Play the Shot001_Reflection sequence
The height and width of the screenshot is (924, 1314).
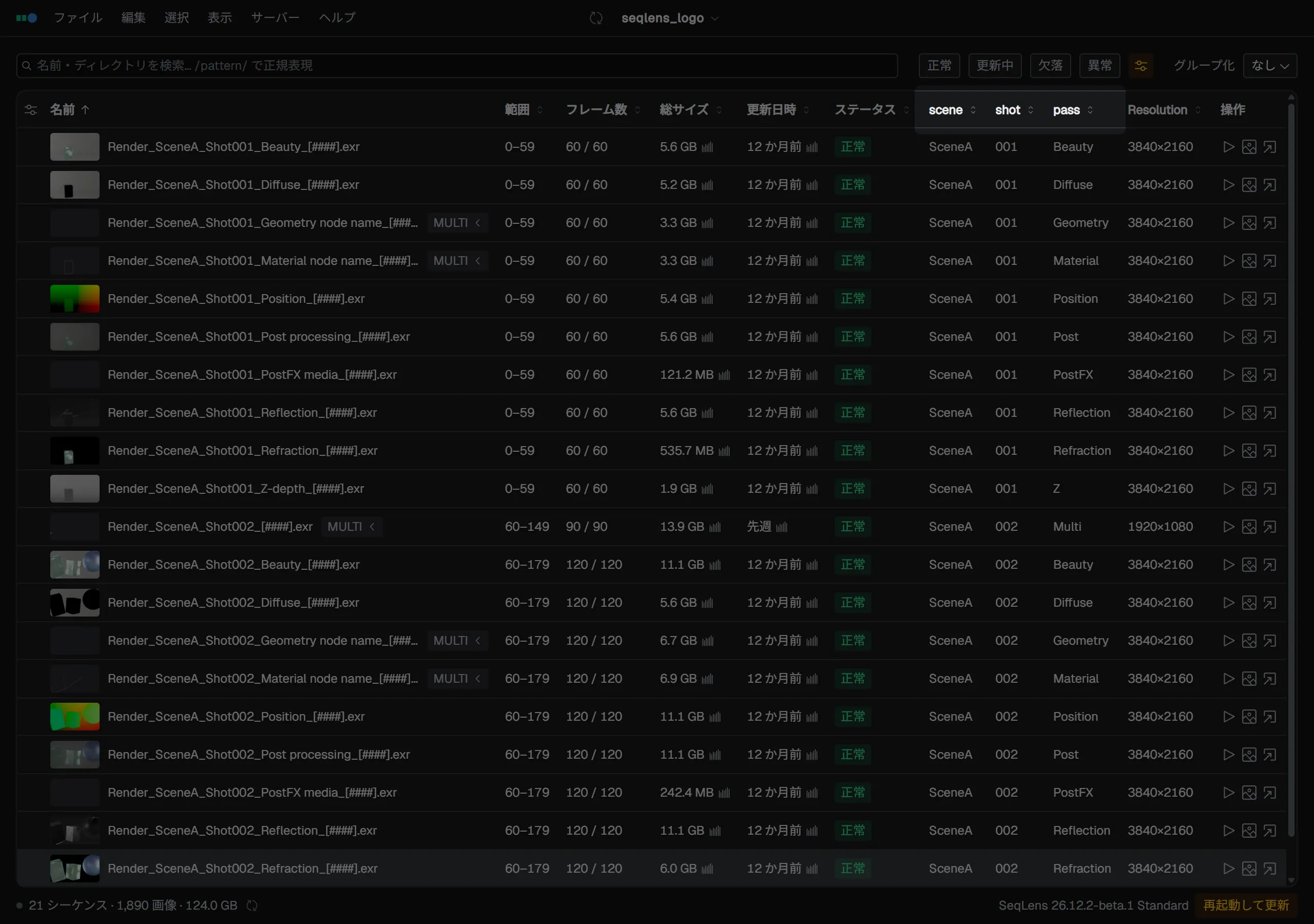[x=1228, y=413]
